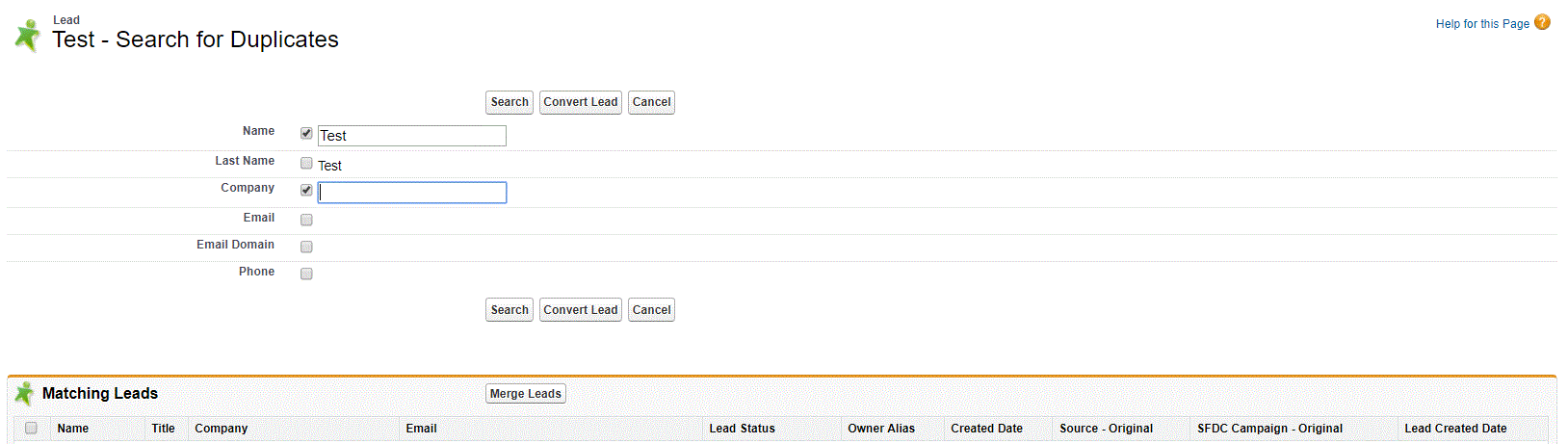The image size is (1568, 444).
Task: Focus the Company text input box
Action: coord(411,193)
